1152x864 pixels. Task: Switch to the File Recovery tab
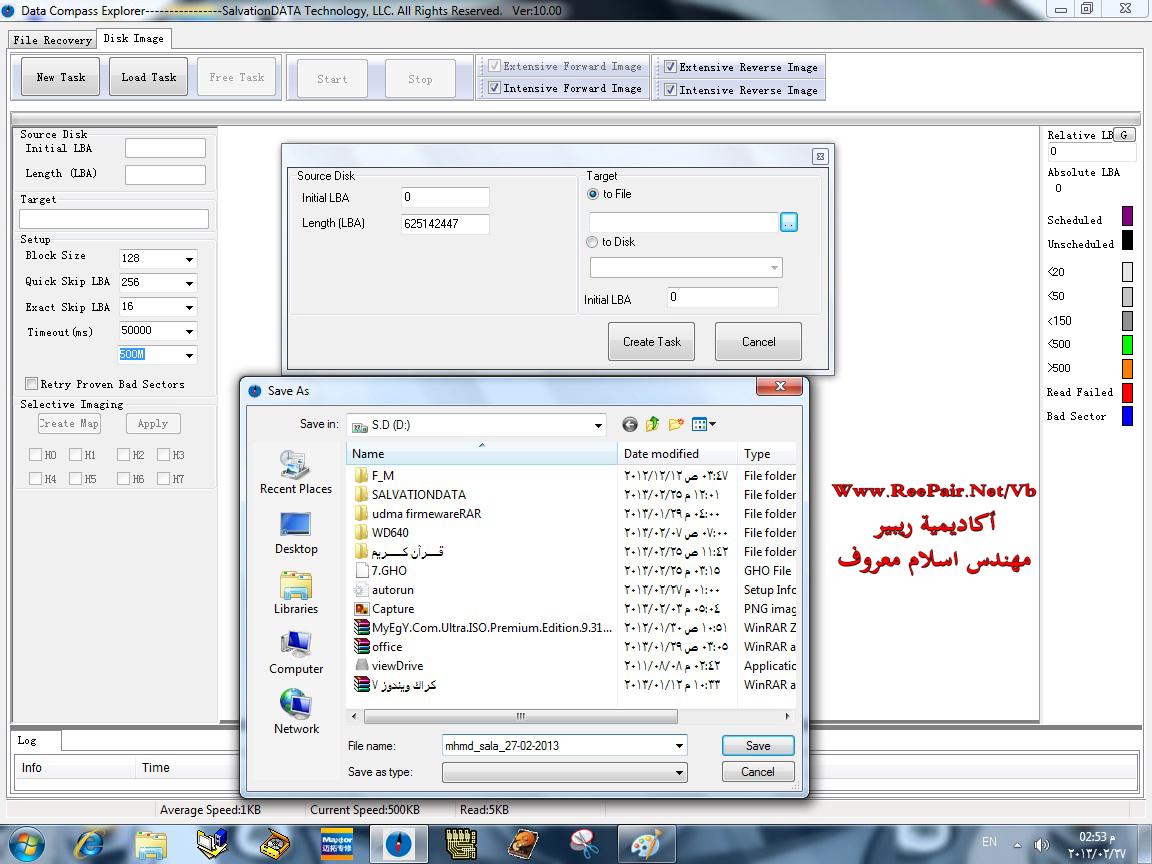(52, 40)
